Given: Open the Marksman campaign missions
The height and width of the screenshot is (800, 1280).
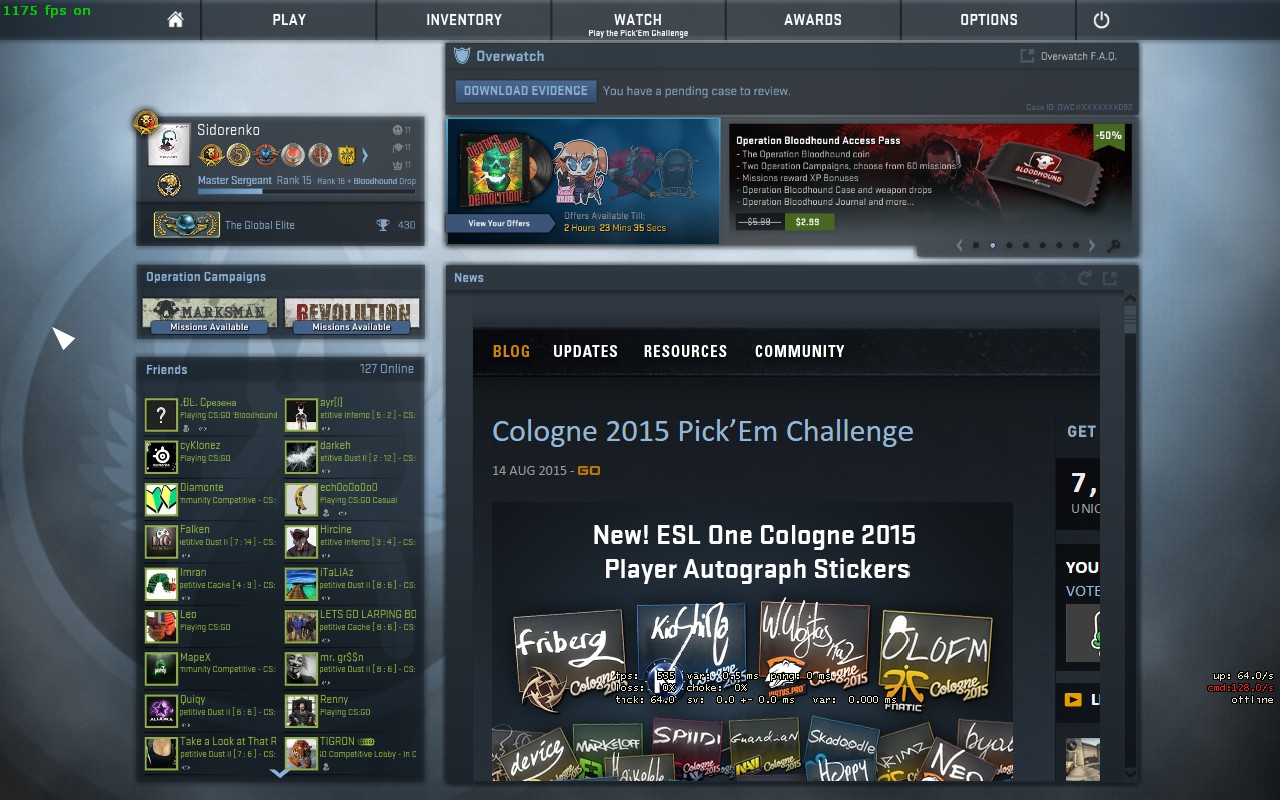Looking at the screenshot, I should pos(210,315).
